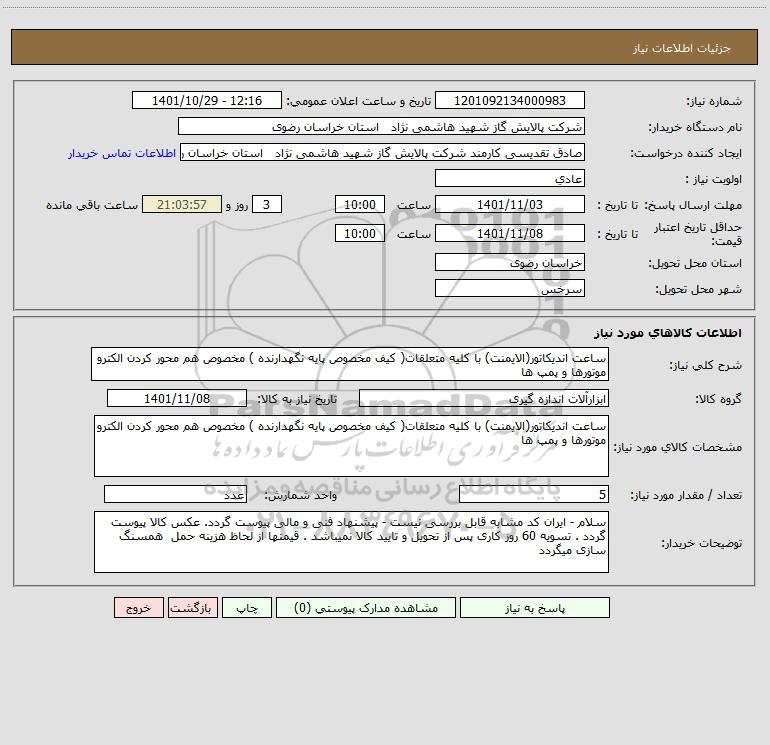This screenshot has height=745, width=770.
Task: Click the توضیحات خریدار text area
Action: point(351,542)
